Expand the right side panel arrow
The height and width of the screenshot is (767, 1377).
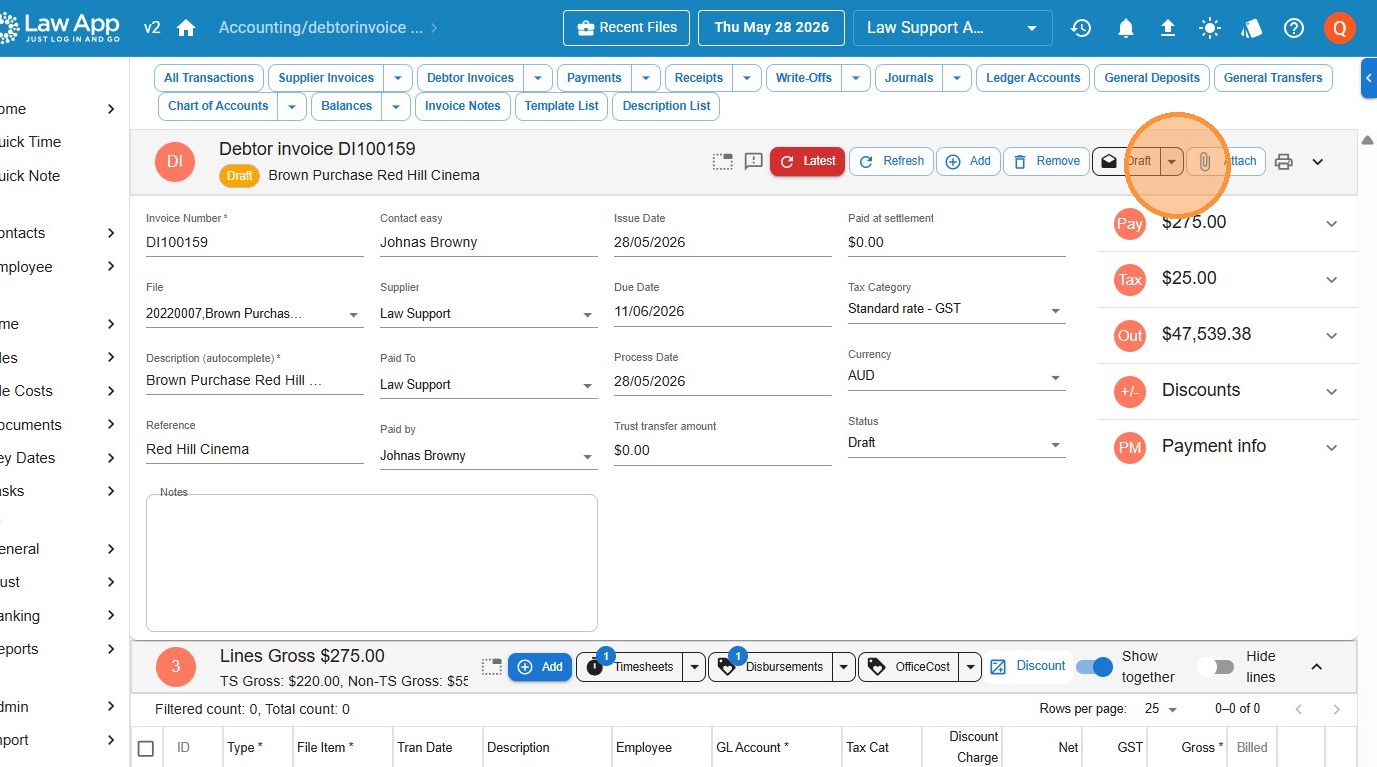coord(1369,78)
